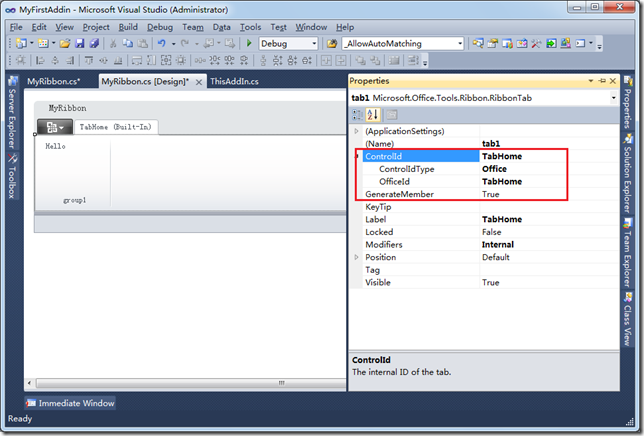Open the Class View side tab
Viewport: 644px width, 436px height.
(x=628, y=319)
